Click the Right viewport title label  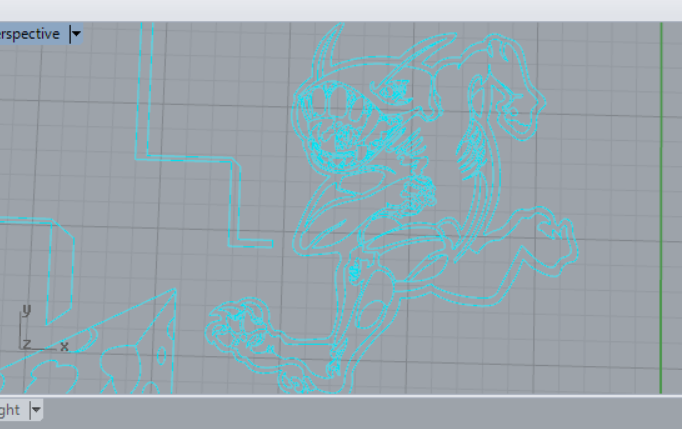(10, 410)
